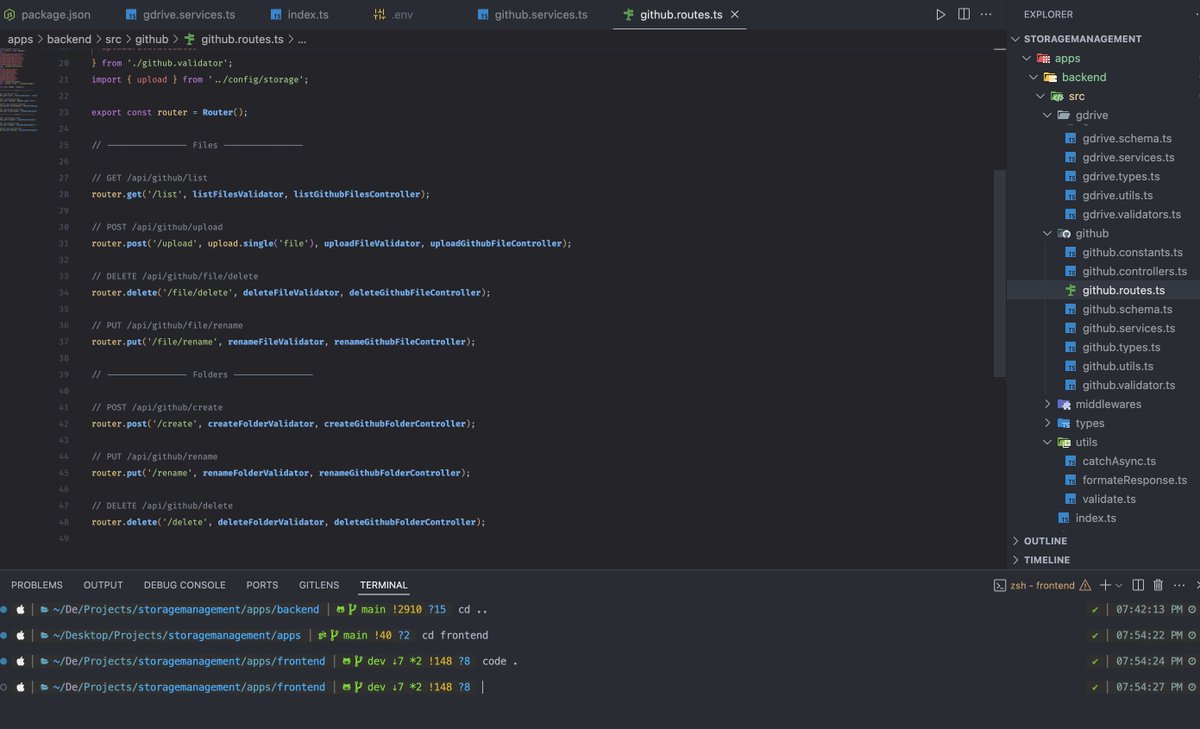Click the green routes icon of github.routes.ts in Explorer
This screenshot has width=1200, height=729.
(1070, 290)
